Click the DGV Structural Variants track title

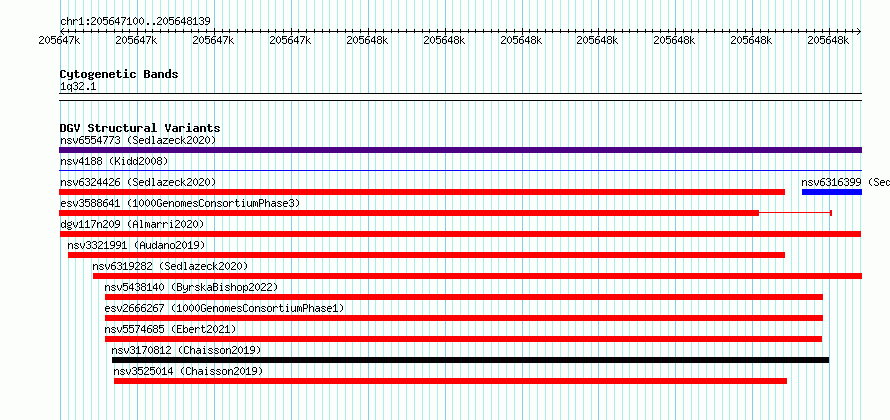coord(140,128)
